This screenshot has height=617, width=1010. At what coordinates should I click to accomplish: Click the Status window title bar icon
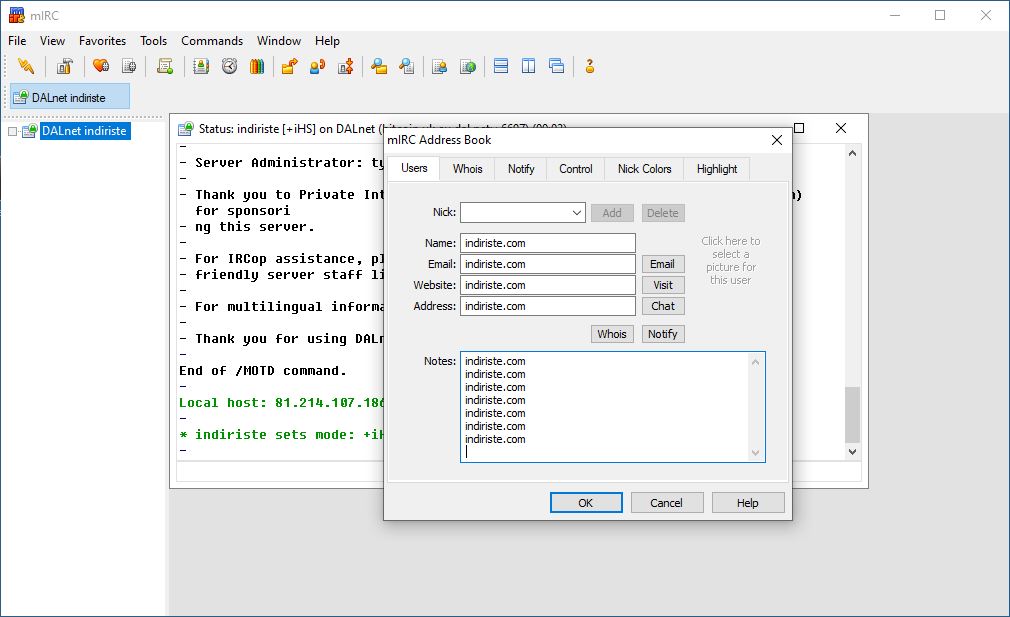pyautogui.click(x=186, y=129)
